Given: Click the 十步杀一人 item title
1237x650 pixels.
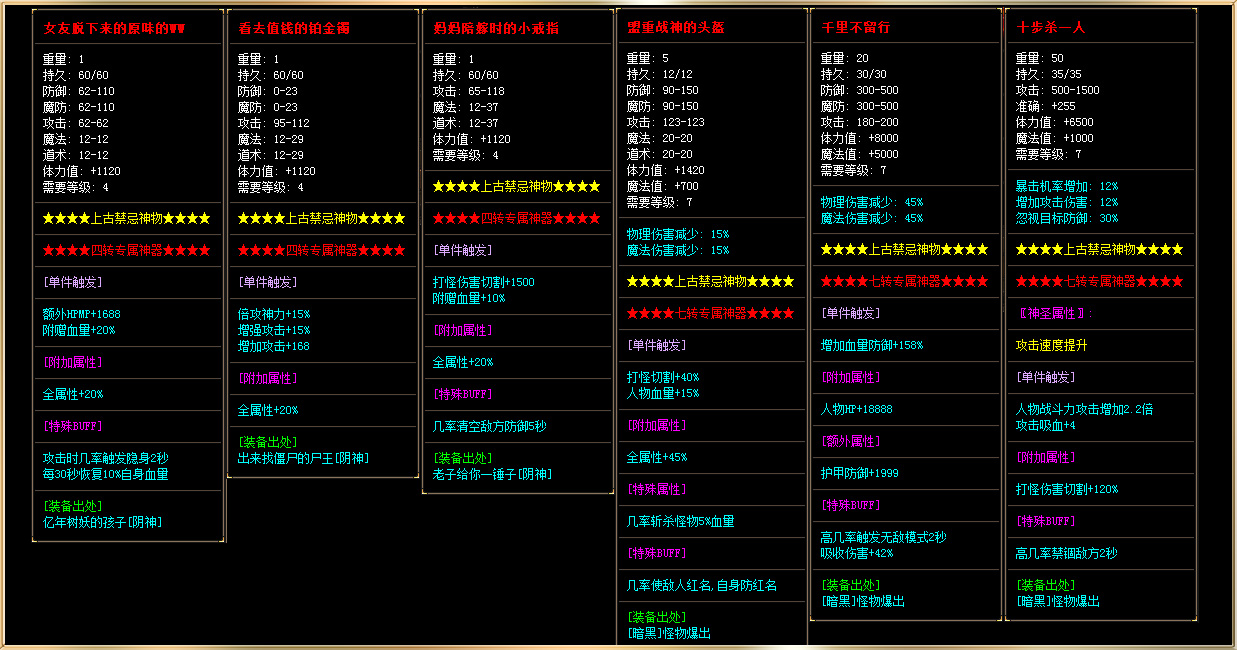Looking at the screenshot, I should 1050,28.
